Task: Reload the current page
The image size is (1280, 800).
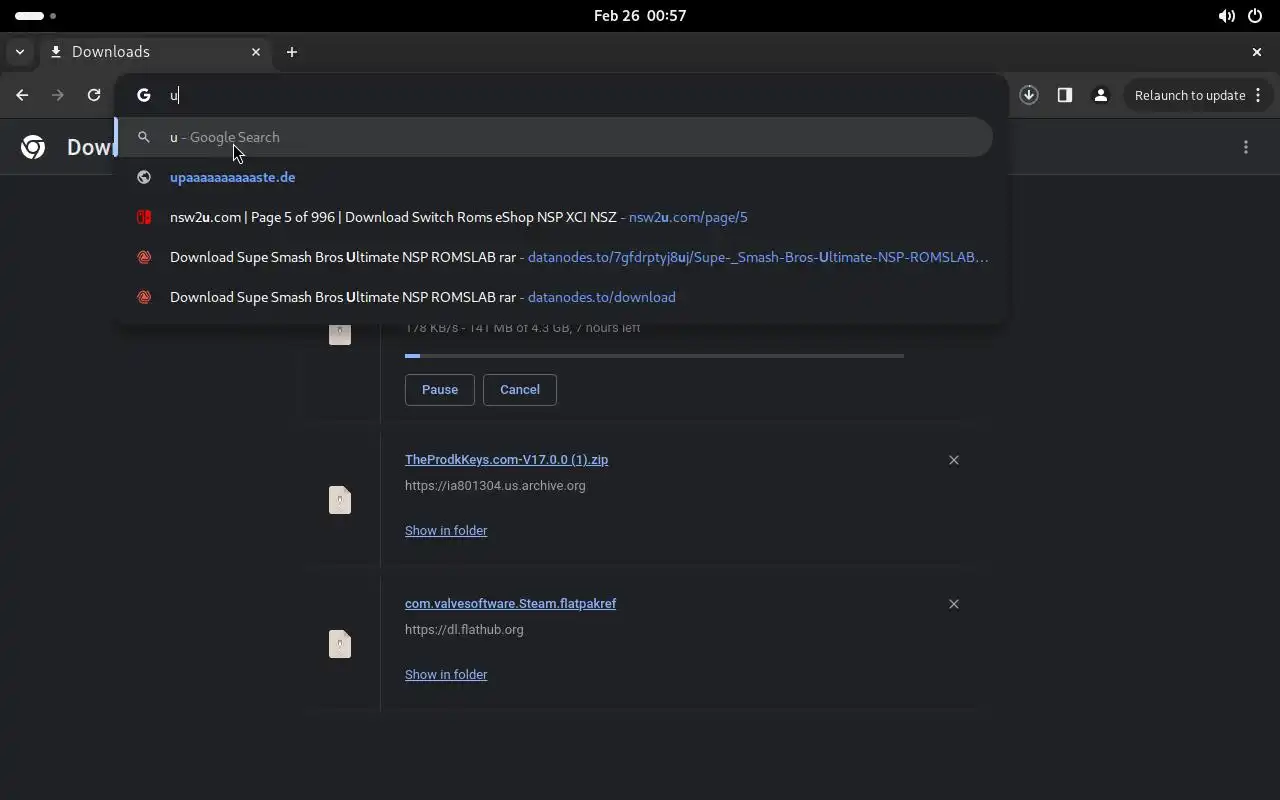Action: click(x=94, y=95)
